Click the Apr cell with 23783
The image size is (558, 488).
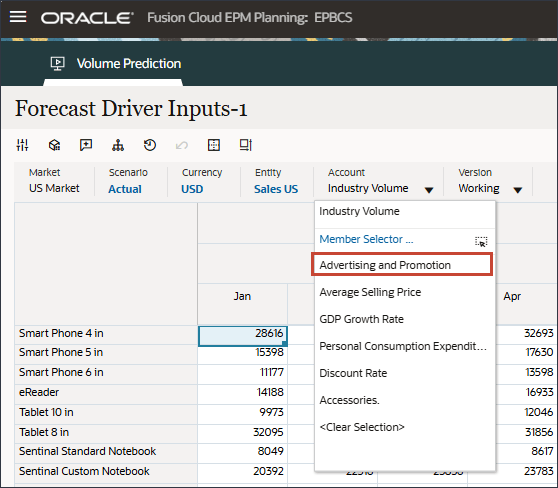pyautogui.click(x=527, y=473)
